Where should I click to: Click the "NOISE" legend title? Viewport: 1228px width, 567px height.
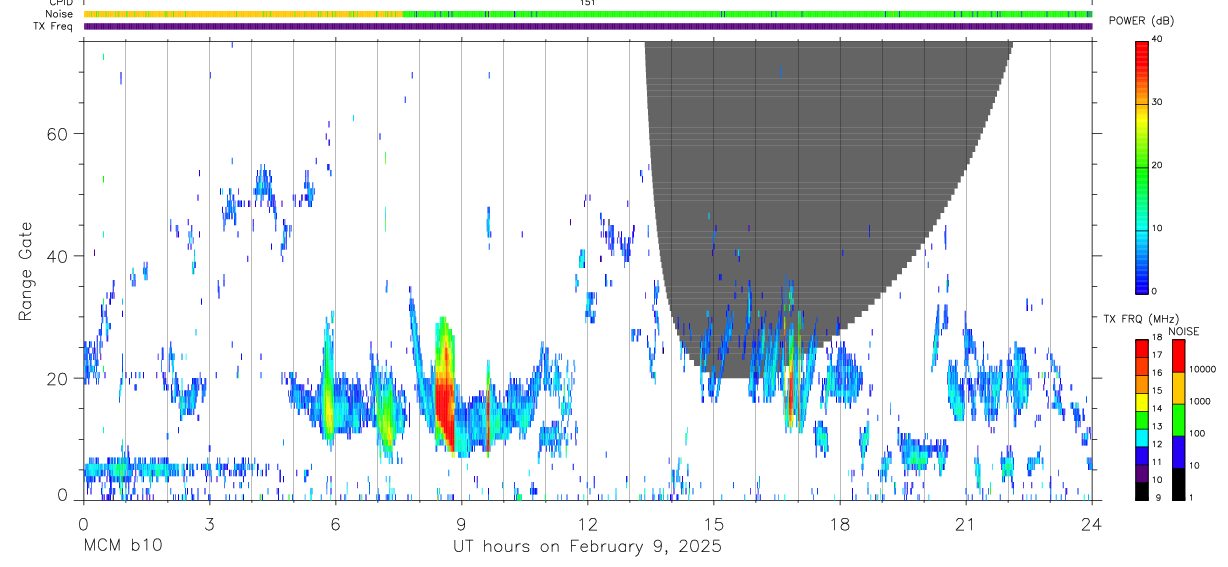1183,332
